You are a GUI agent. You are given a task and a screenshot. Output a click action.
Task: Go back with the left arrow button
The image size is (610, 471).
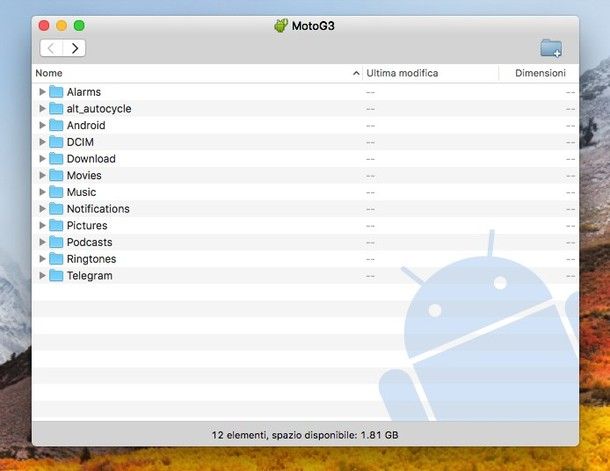[51, 48]
